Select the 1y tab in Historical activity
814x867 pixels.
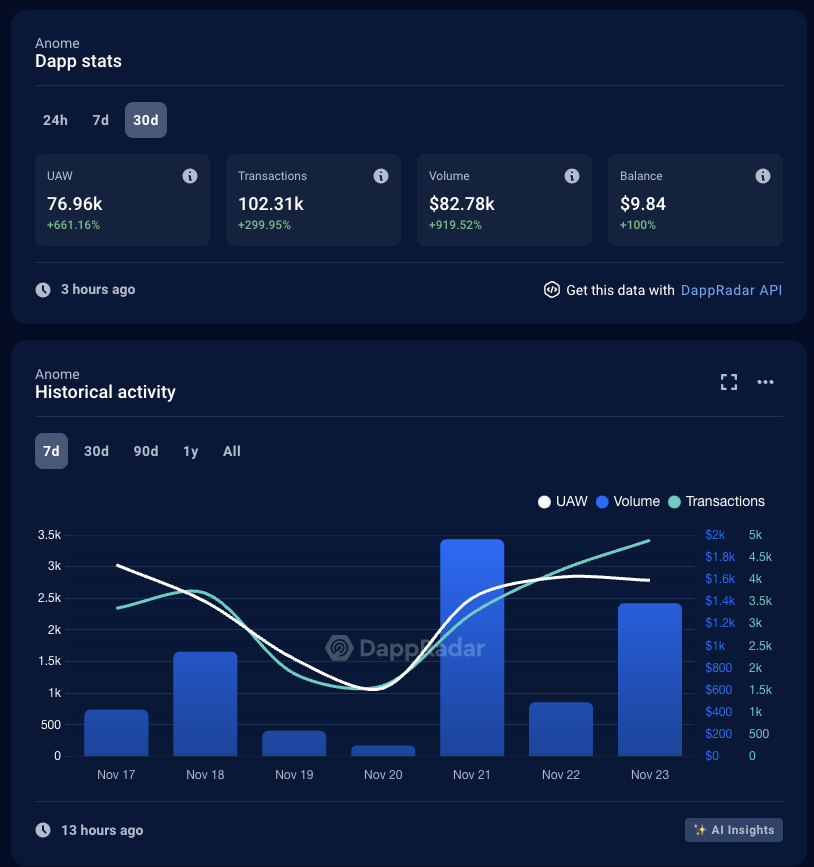click(x=190, y=451)
